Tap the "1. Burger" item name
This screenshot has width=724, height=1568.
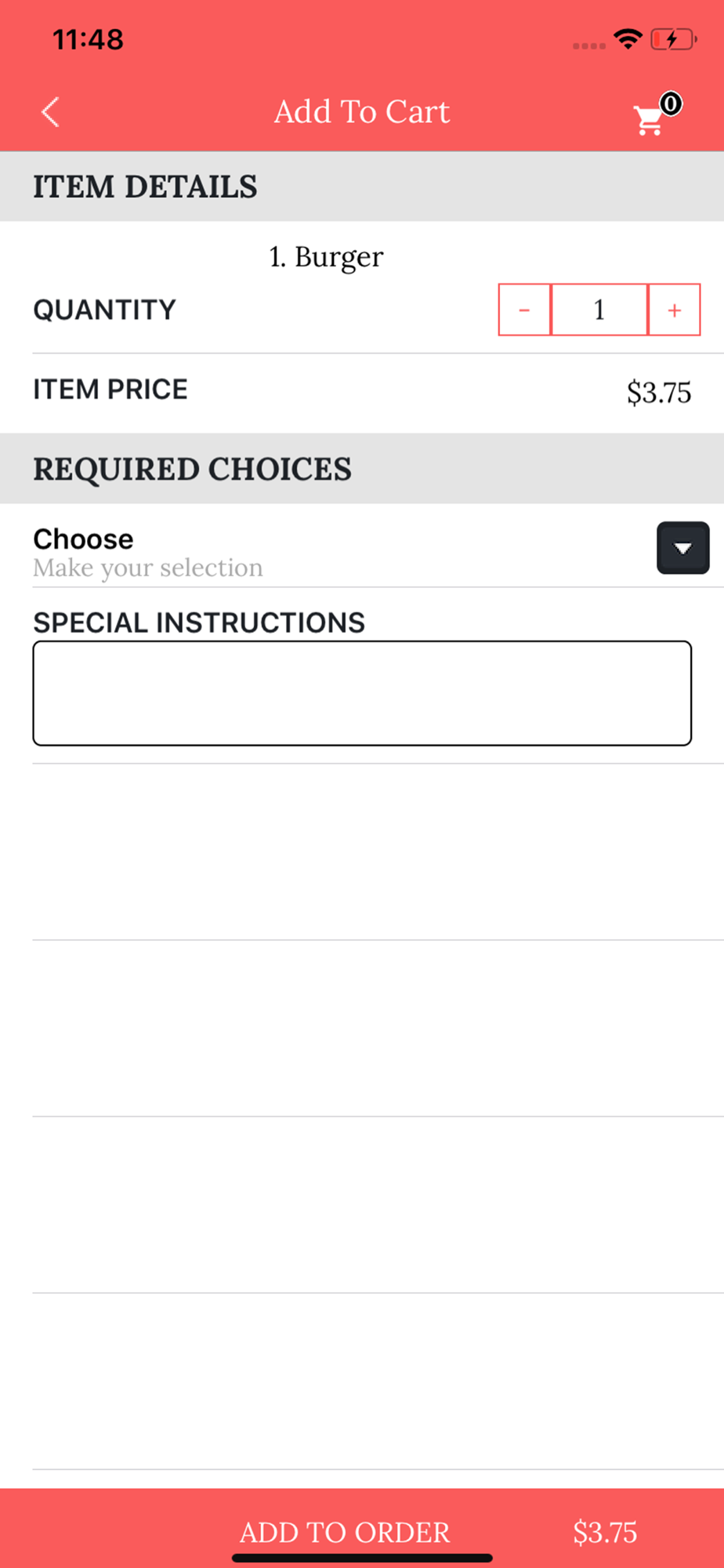coord(326,257)
